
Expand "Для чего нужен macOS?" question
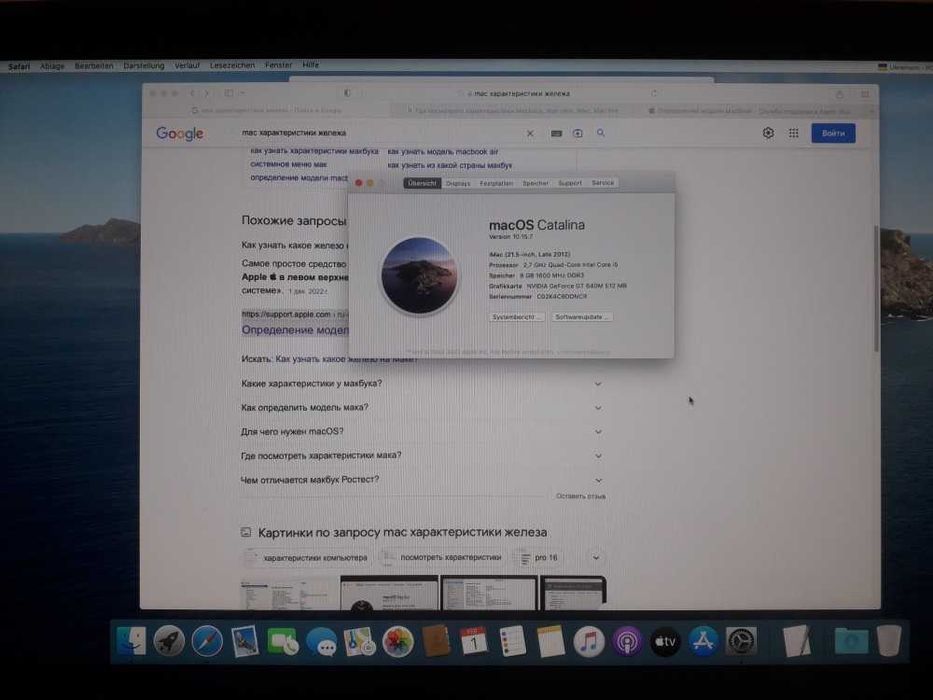point(422,432)
